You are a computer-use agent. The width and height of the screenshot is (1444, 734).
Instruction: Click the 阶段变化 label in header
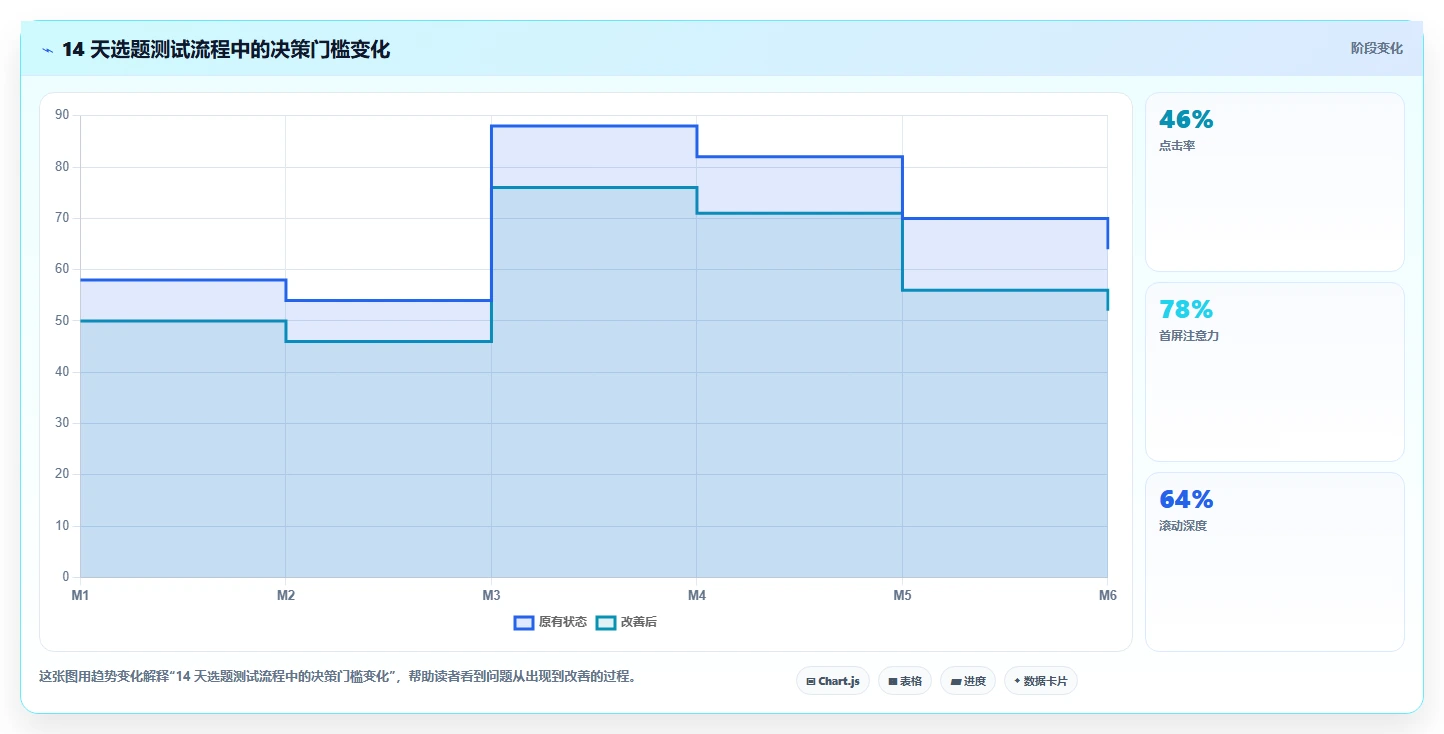tap(1376, 48)
